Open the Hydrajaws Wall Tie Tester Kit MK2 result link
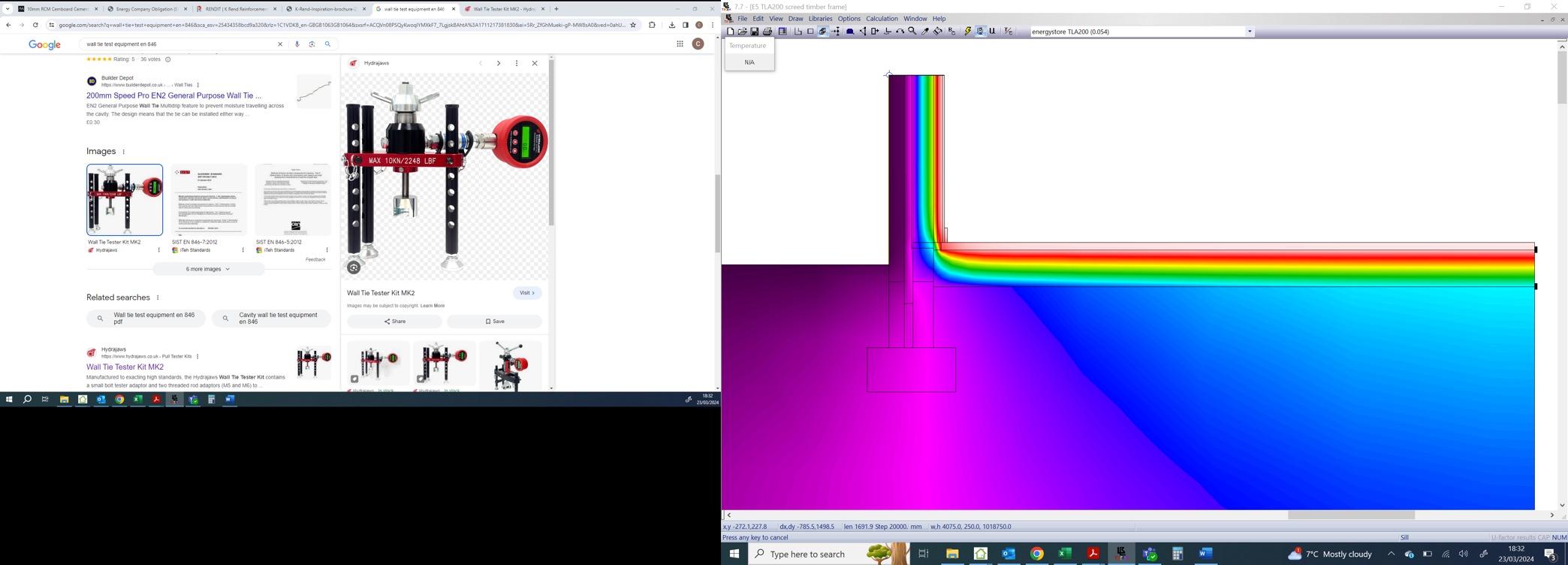 (125, 367)
